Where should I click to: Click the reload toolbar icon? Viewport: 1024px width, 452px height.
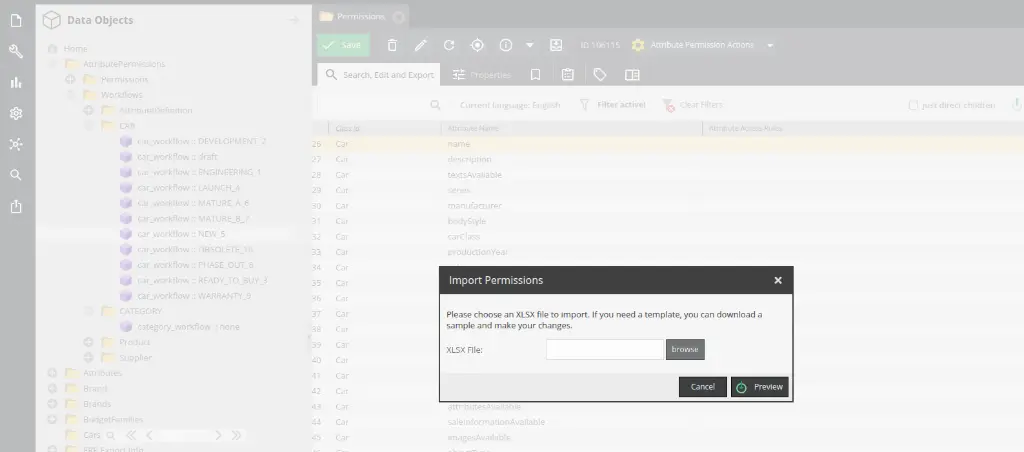click(449, 45)
